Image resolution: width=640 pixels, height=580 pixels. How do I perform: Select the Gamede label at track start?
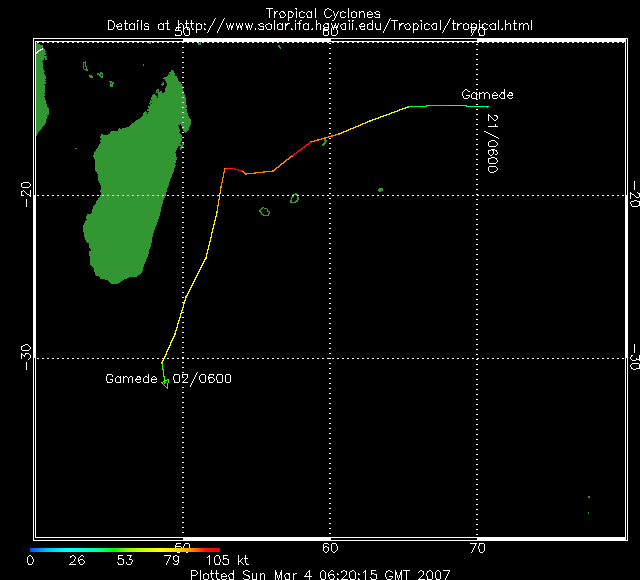[487, 95]
